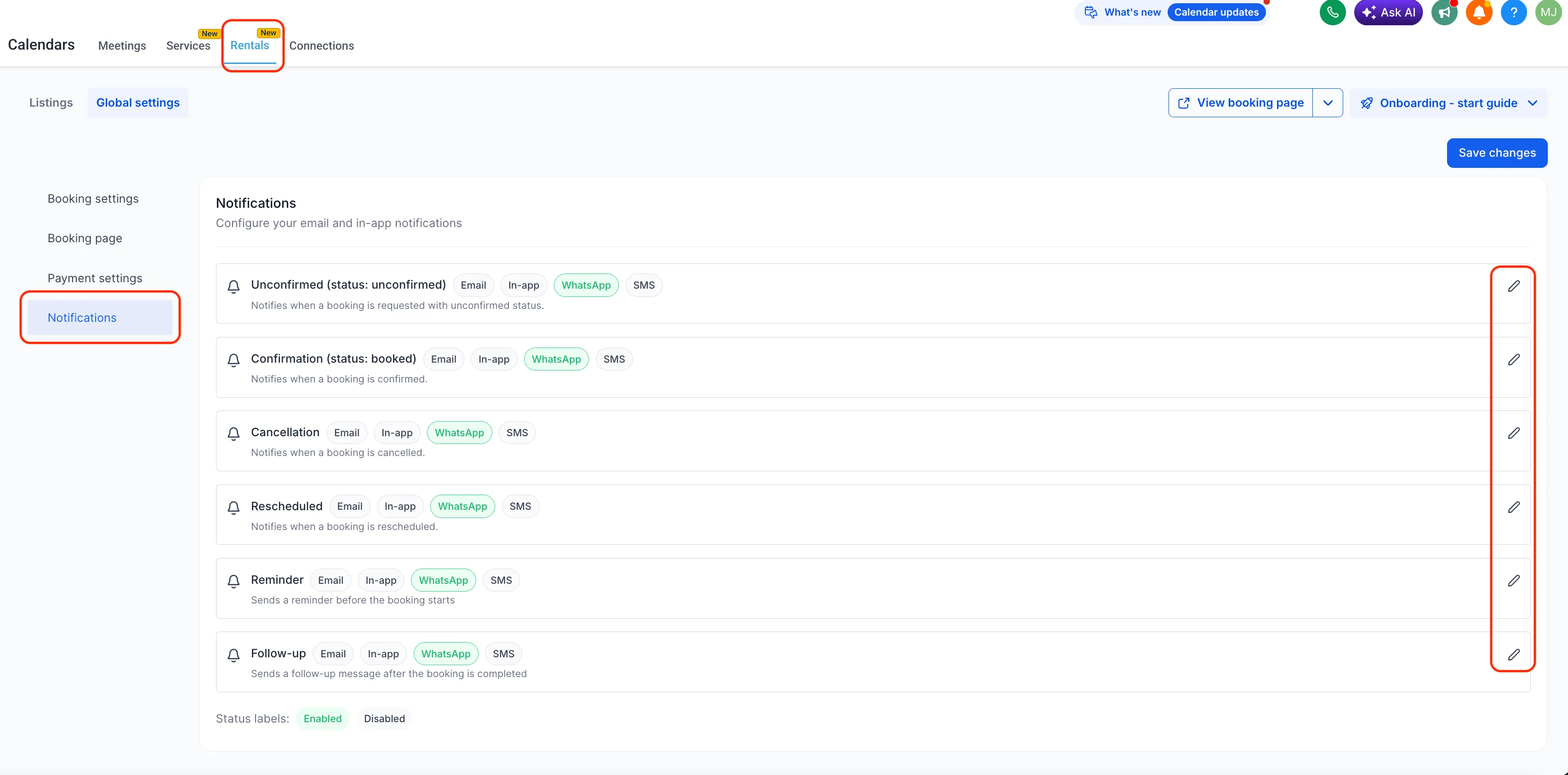Toggle WhatsApp chip for Follow-up notification

tap(445, 654)
